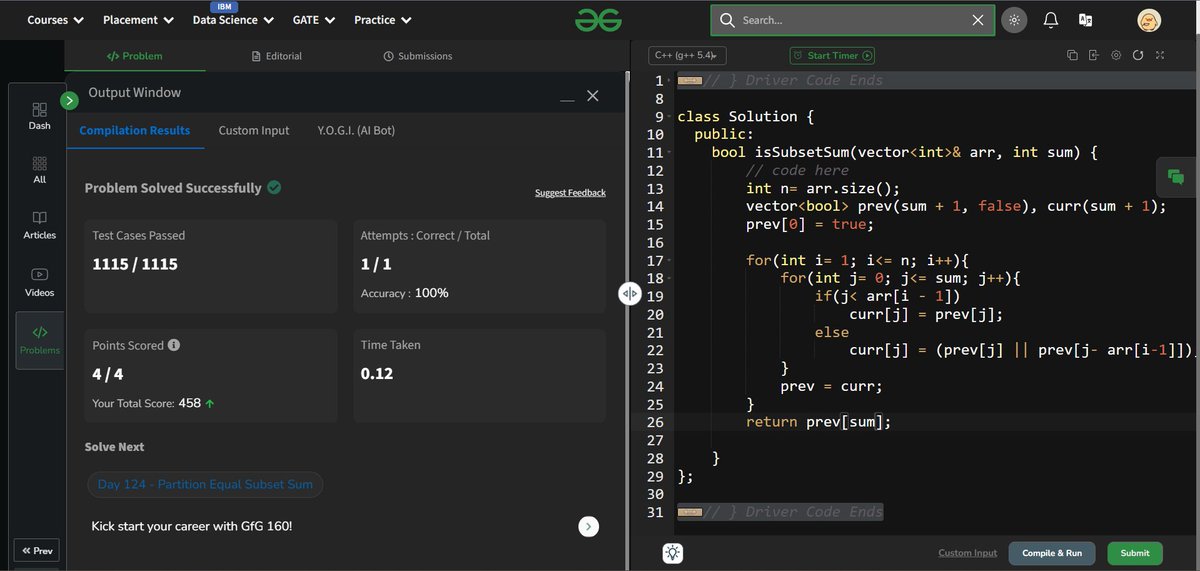1200x571 pixels.
Task: Expand the folded code marker on line 31
Action: (x=689, y=513)
